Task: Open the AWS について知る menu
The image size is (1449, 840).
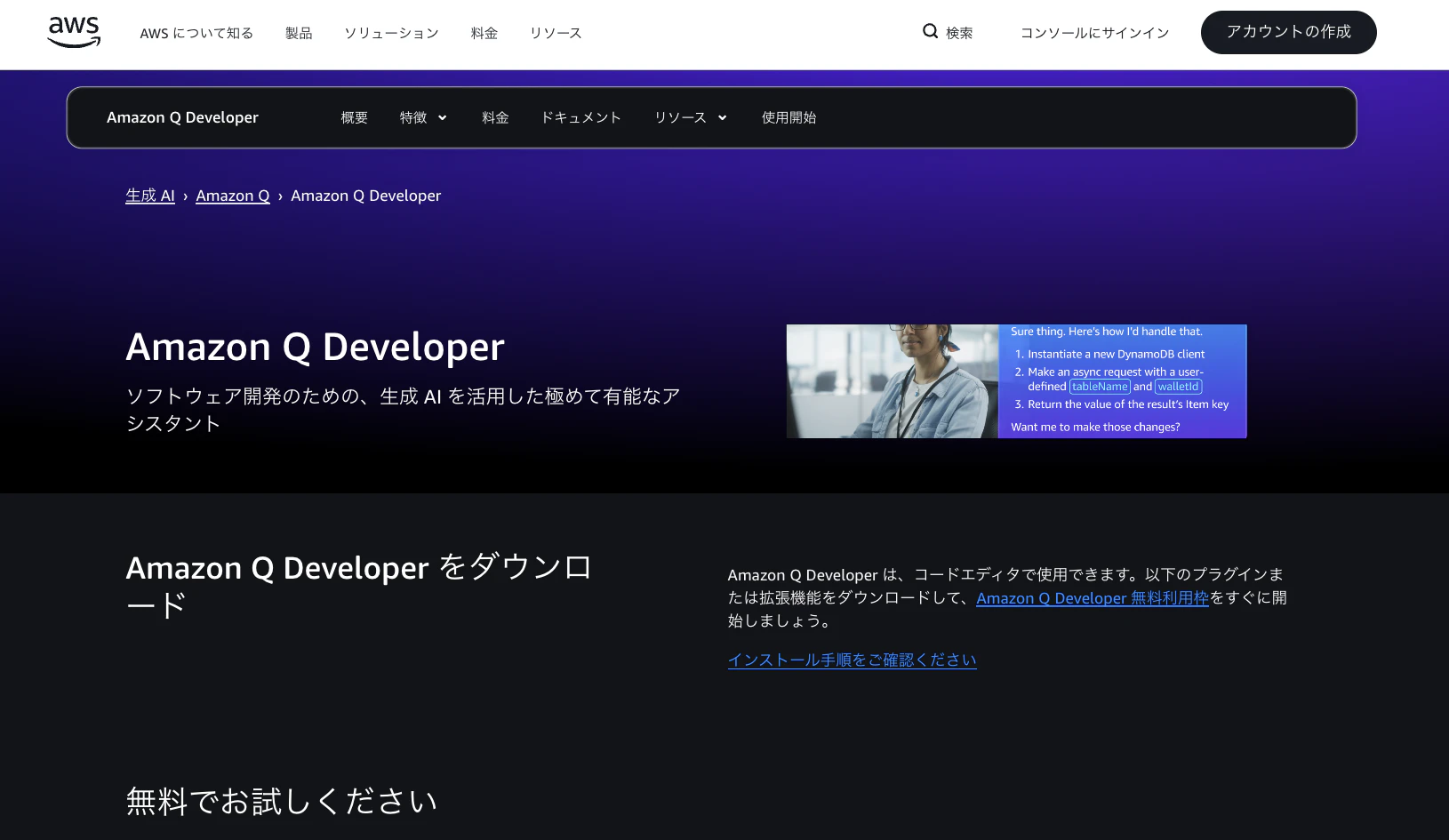Action: coord(196,33)
